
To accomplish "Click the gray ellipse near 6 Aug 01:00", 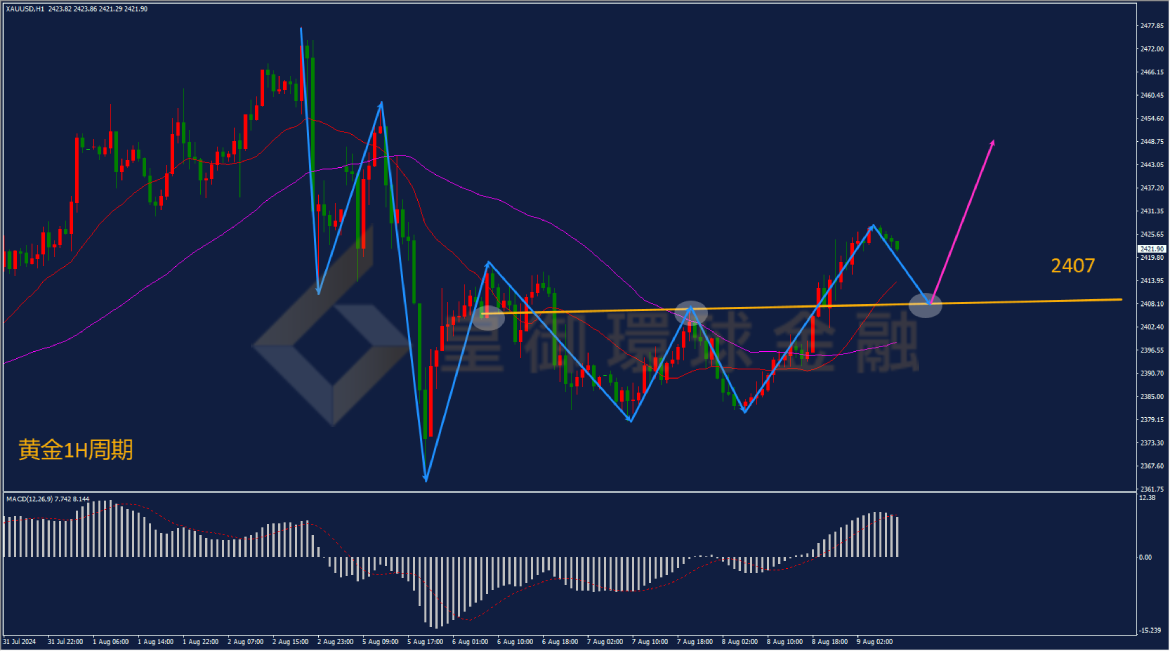I will pyautogui.click(x=489, y=319).
